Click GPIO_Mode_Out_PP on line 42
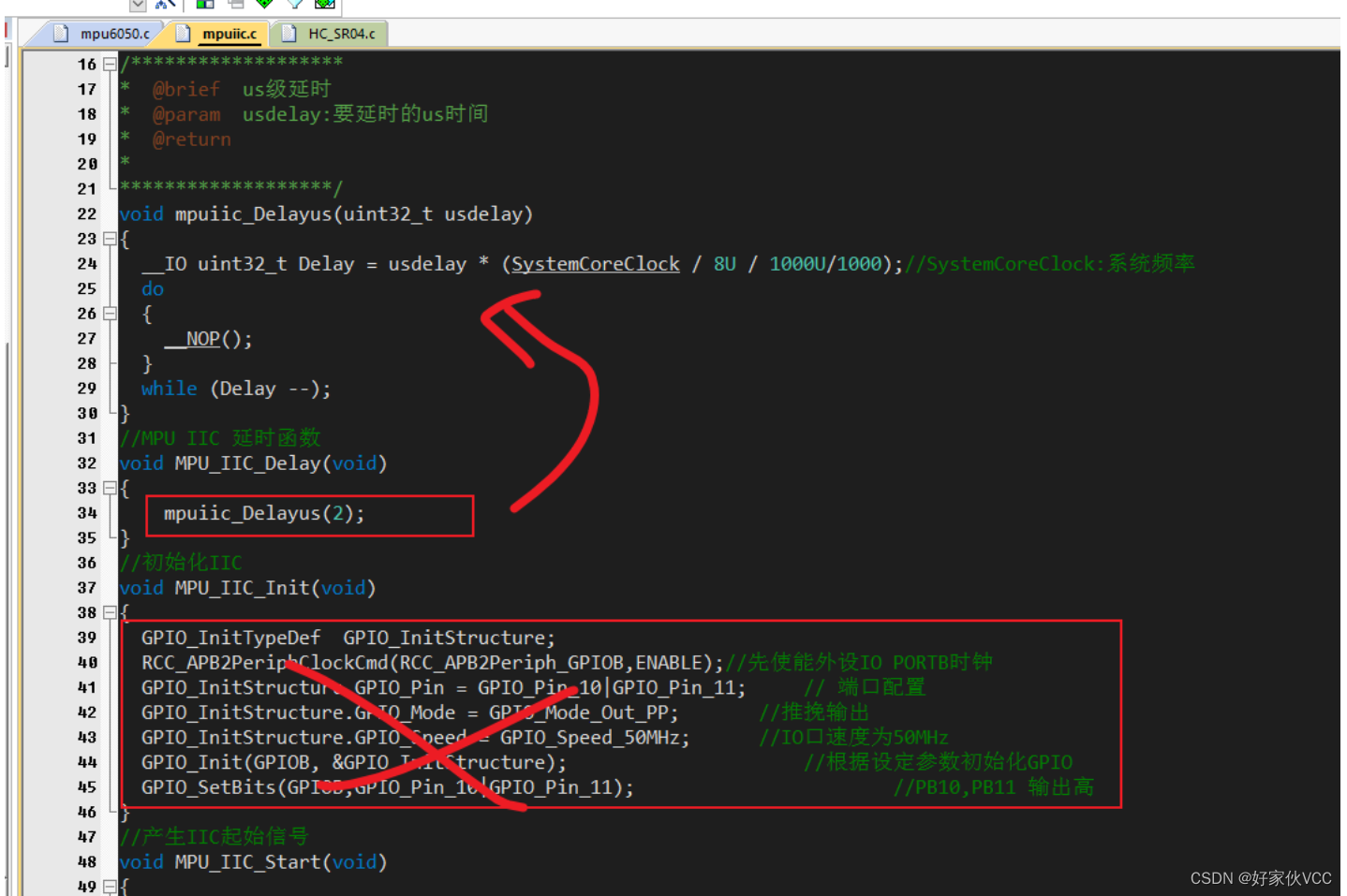 click(x=578, y=712)
